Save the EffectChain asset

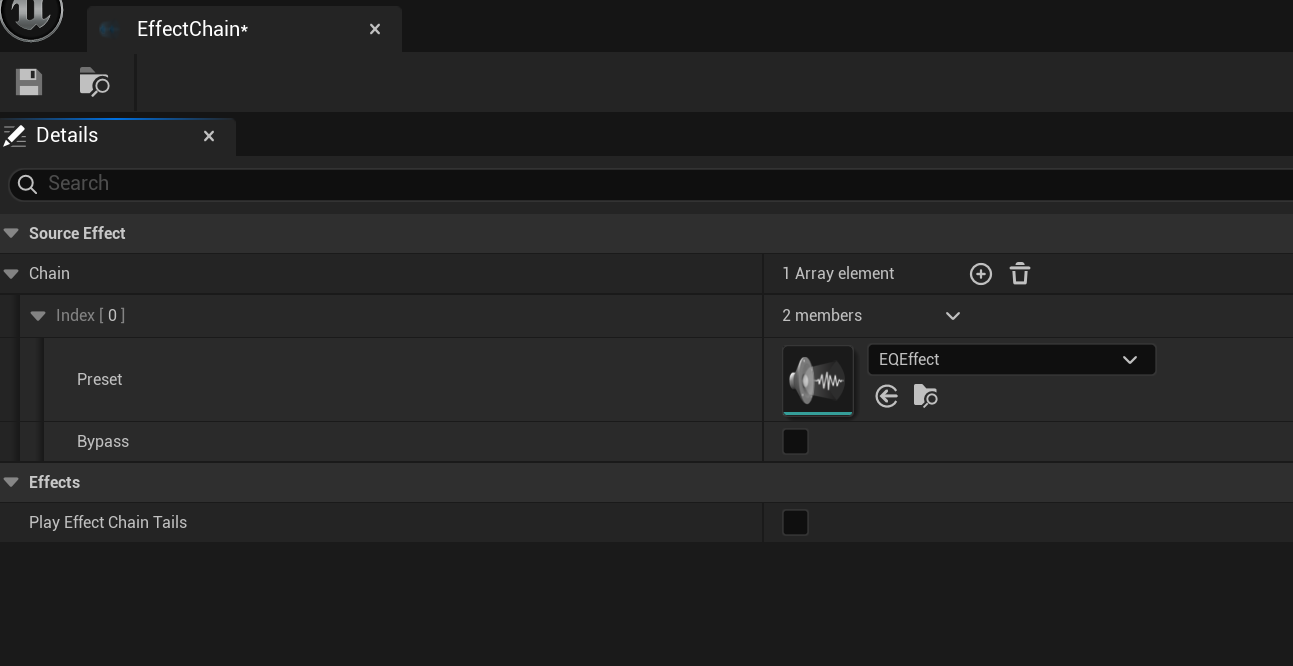(x=29, y=82)
